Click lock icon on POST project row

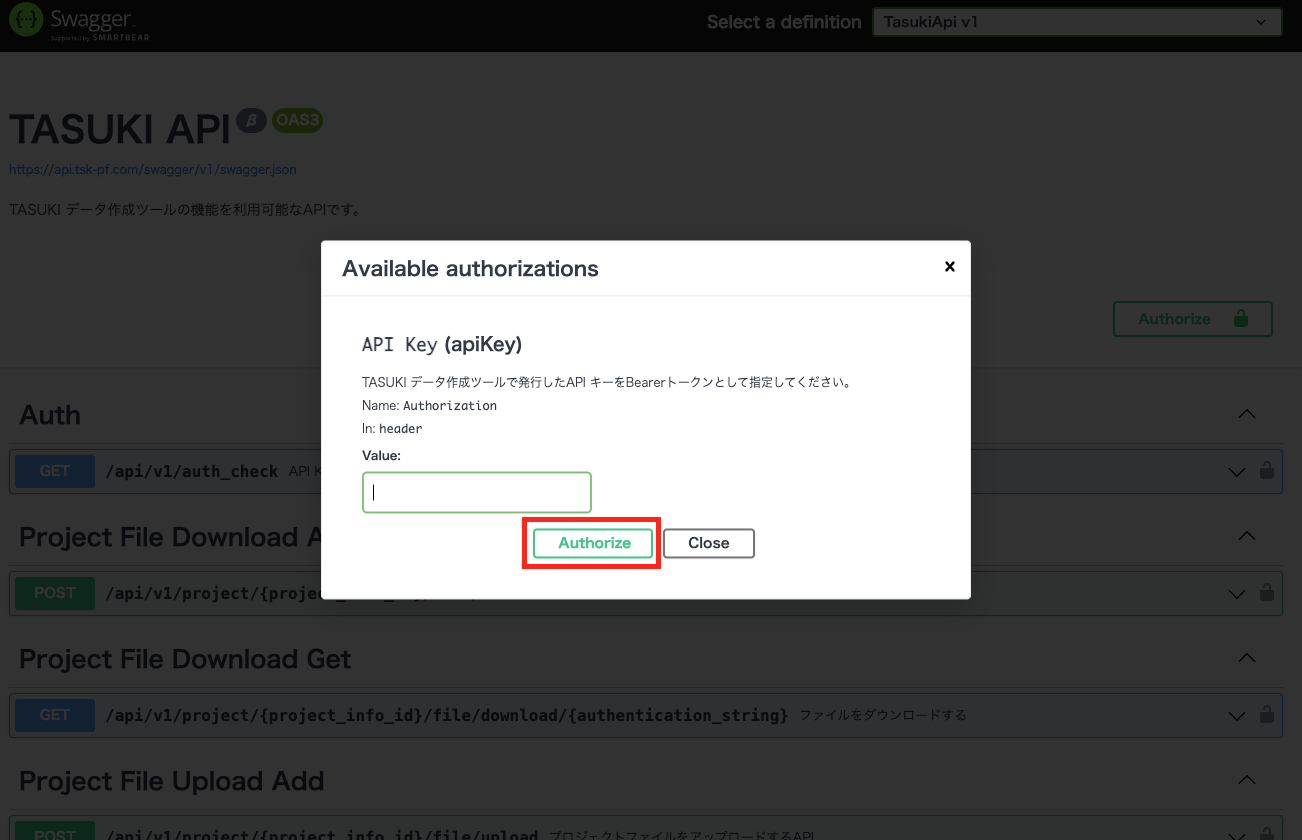(x=1266, y=593)
